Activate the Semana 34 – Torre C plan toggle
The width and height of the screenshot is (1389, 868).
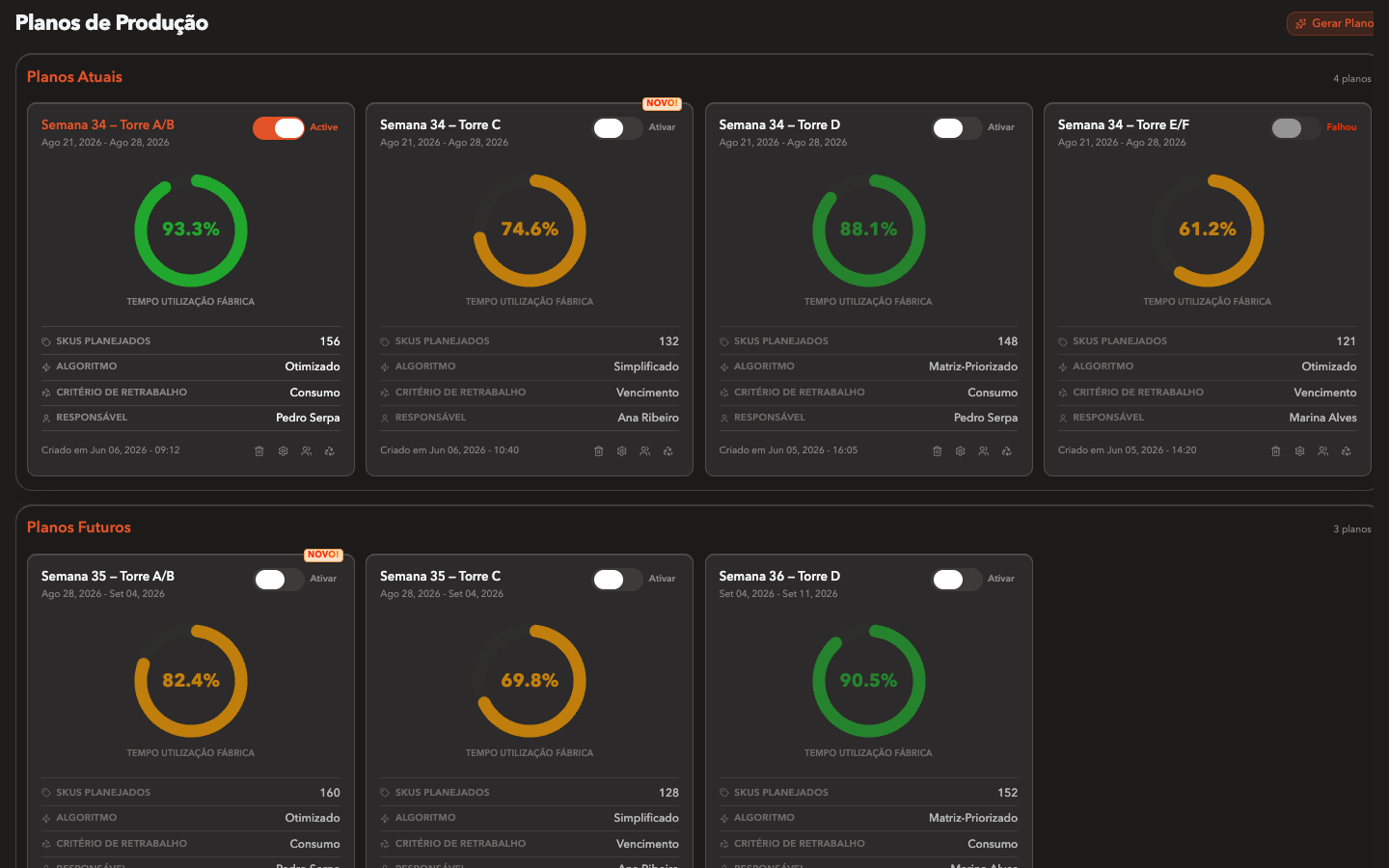pyautogui.click(x=617, y=128)
